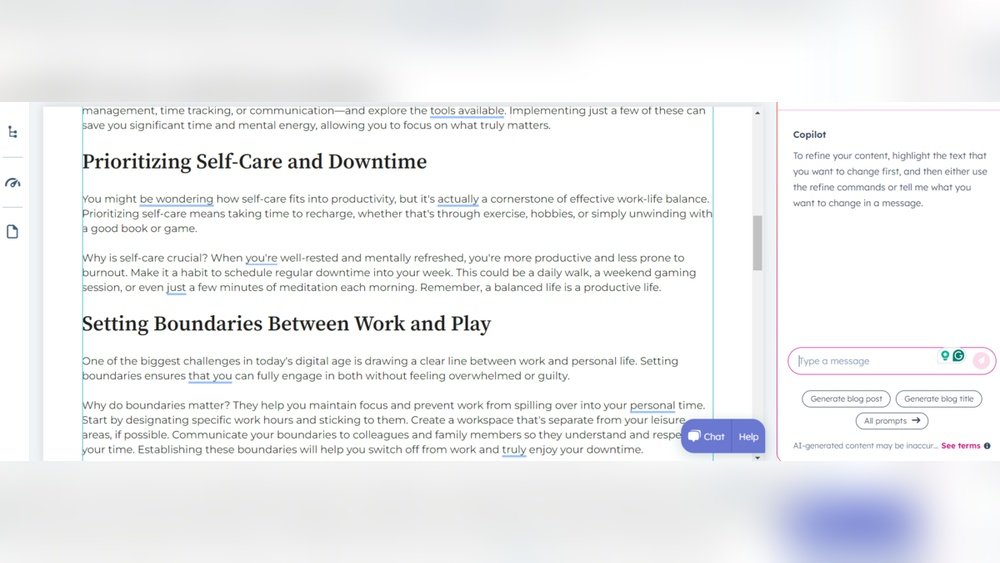Click underlined word "personal" before "time"
Image resolution: width=1000 pixels, height=563 pixels.
pyautogui.click(x=652, y=405)
